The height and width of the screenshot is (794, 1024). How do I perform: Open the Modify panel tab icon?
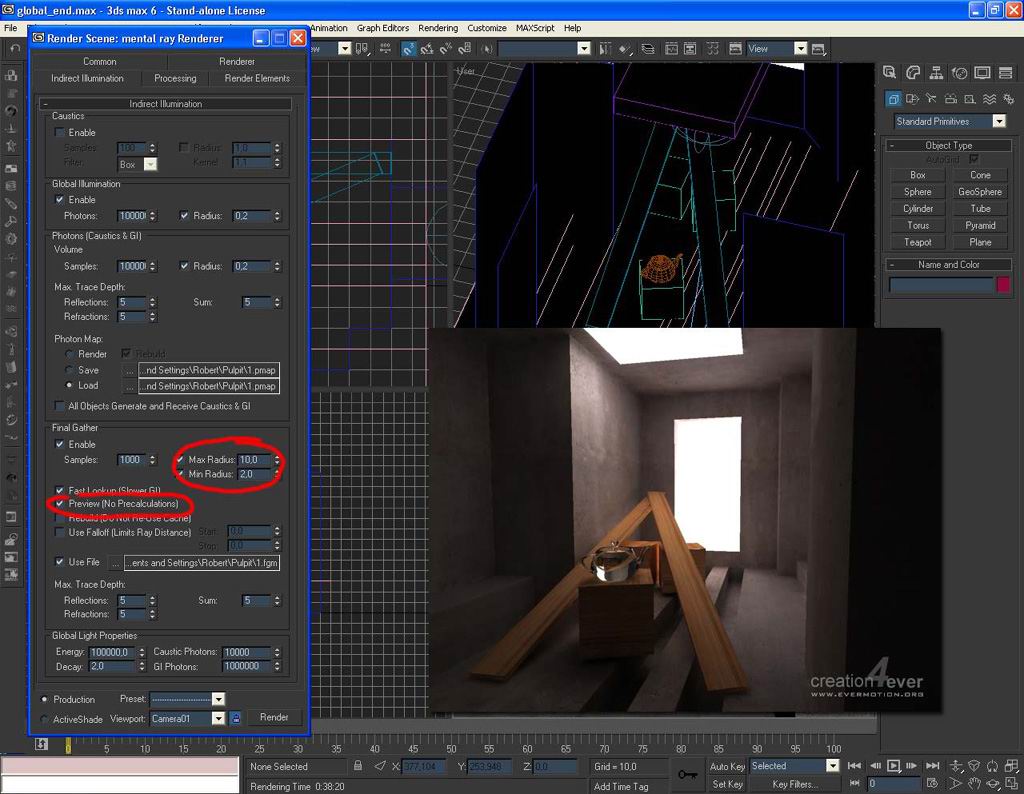[913, 73]
